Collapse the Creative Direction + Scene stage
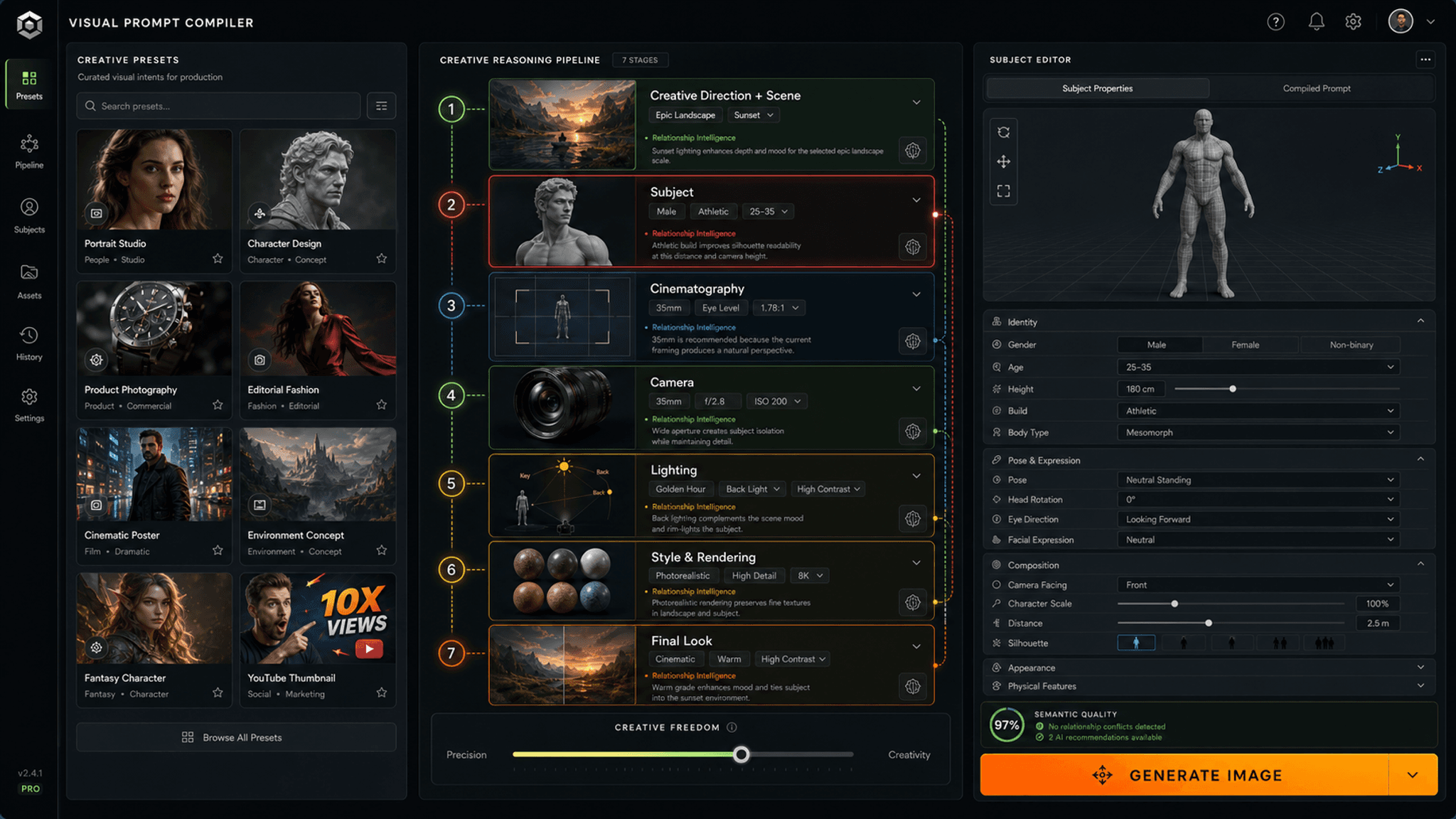The image size is (1456, 819). click(x=916, y=102)
